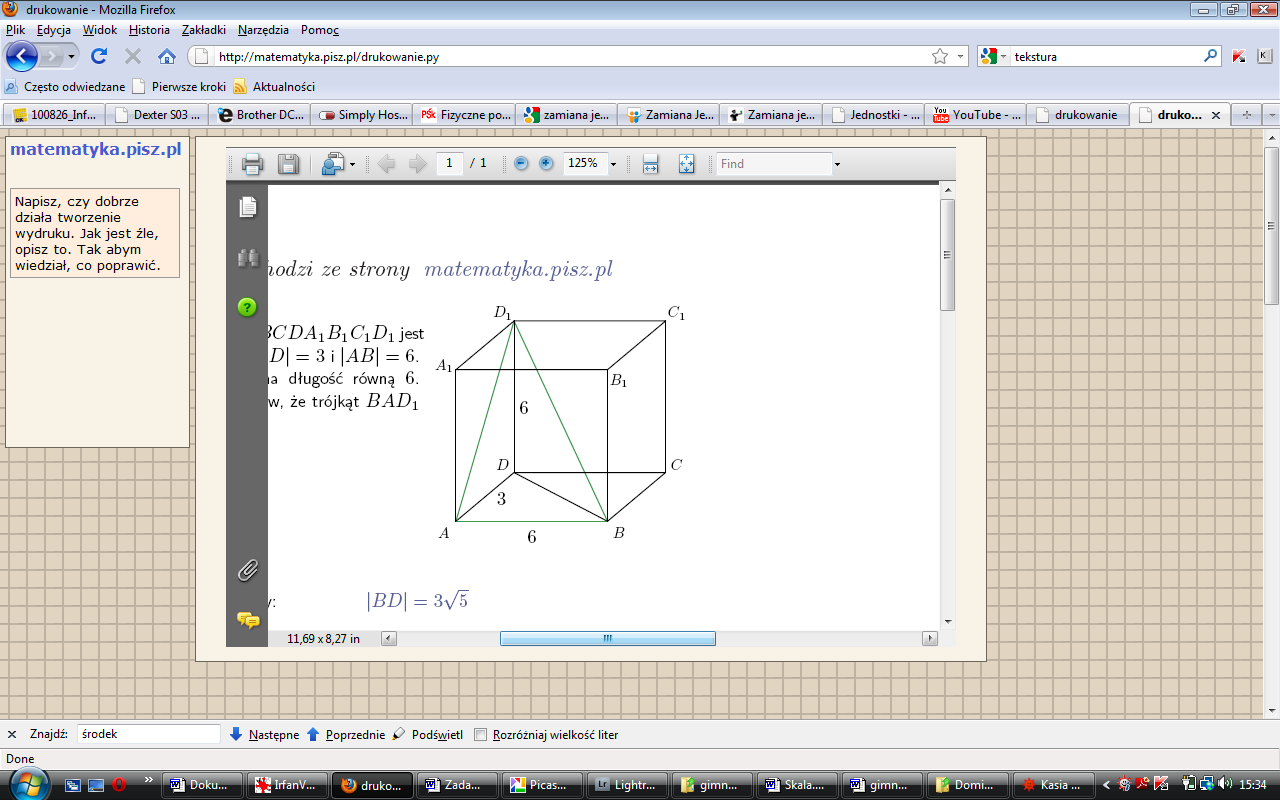Click the PDF horizontal scrollbar thumb
Image resolution: width=1280 pixels, height=800 pixels.
pyautogui.click(x=607, y=638)
